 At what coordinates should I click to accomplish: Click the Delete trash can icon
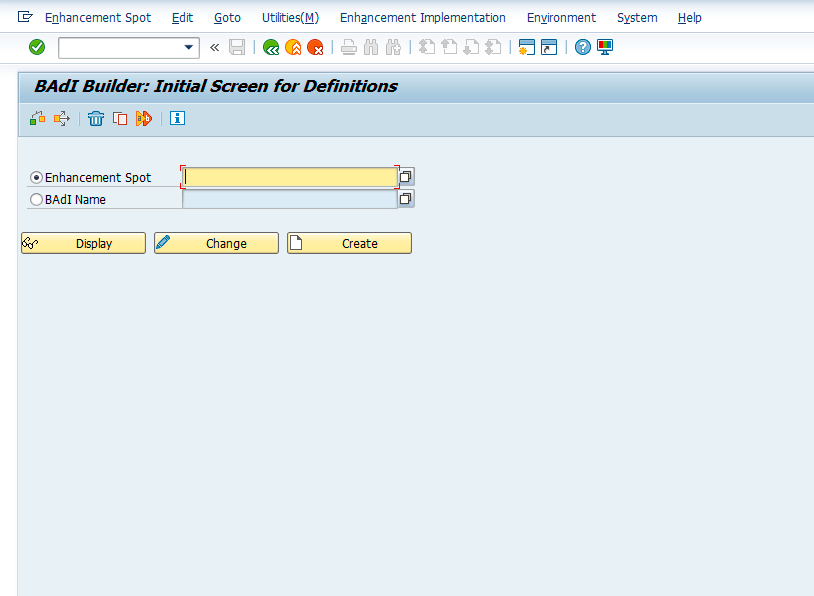(x=96, y=119)
